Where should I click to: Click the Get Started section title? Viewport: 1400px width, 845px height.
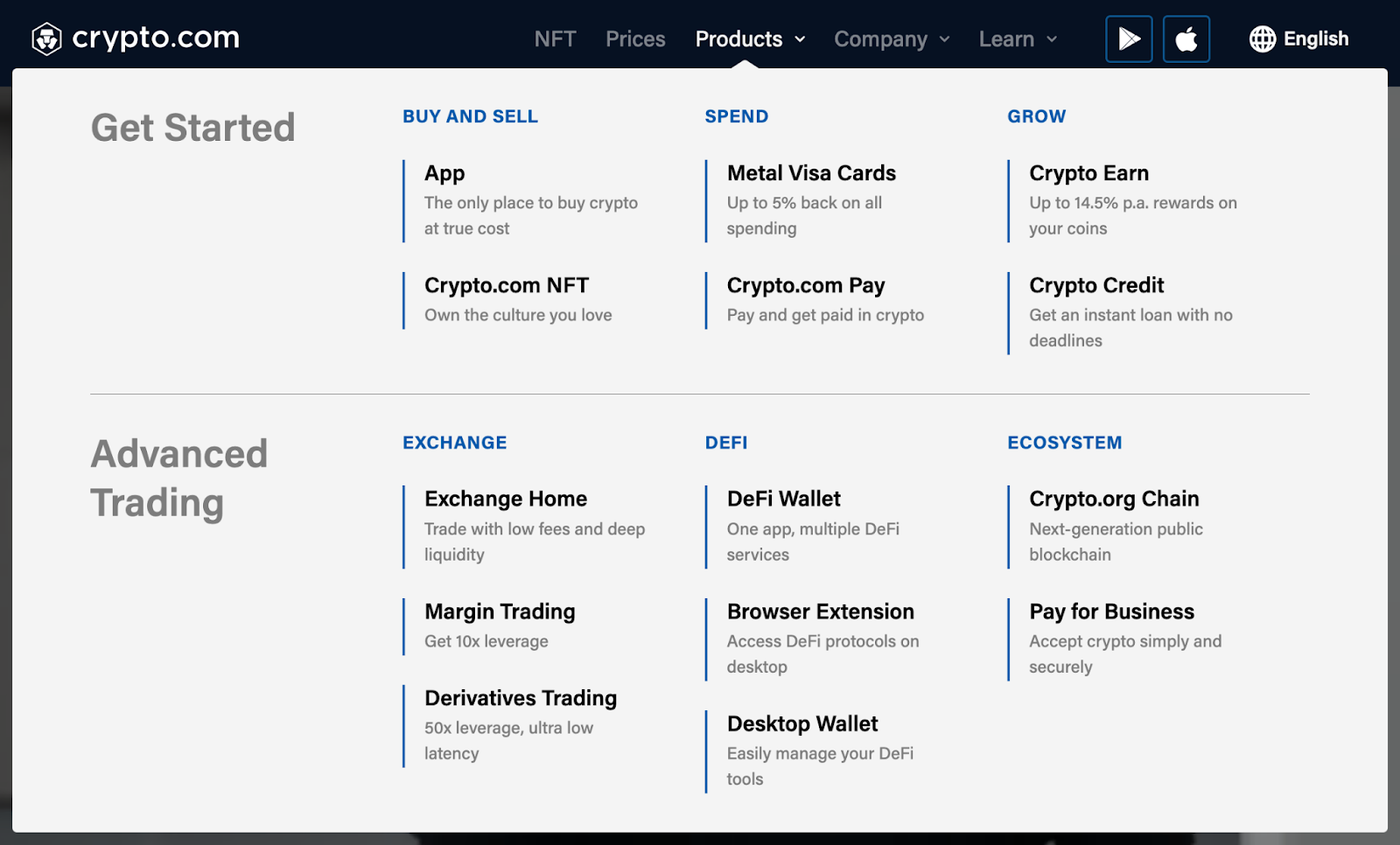tap(192, 128)
